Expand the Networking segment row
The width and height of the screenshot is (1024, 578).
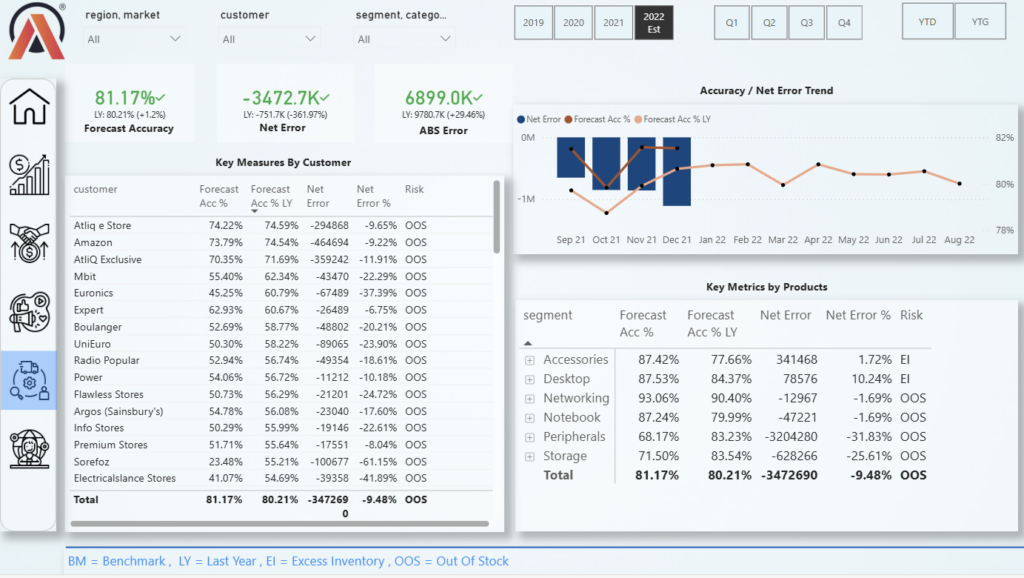click(530, 399)
